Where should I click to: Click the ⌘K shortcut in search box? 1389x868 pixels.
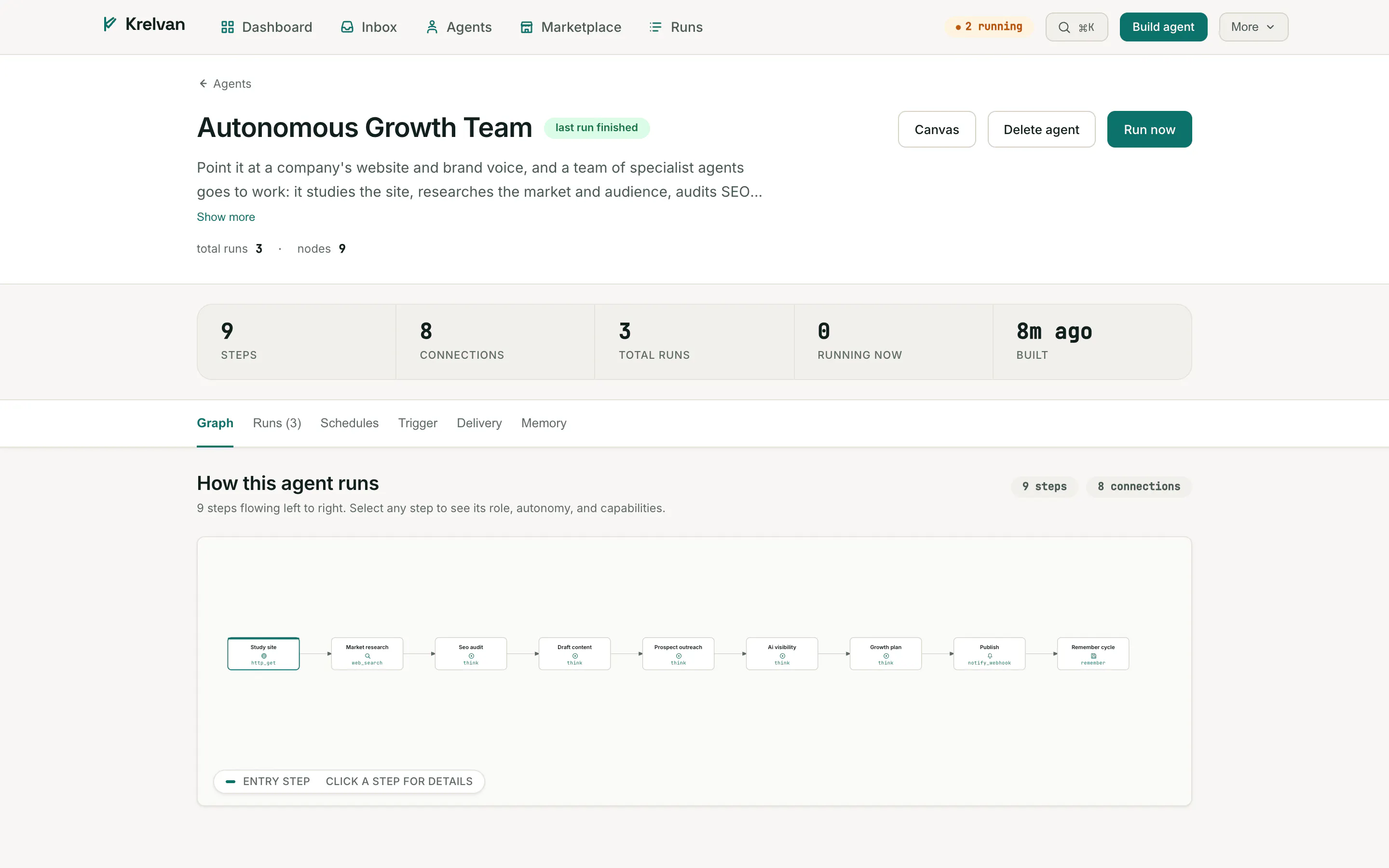click(x=1087, y=27)
